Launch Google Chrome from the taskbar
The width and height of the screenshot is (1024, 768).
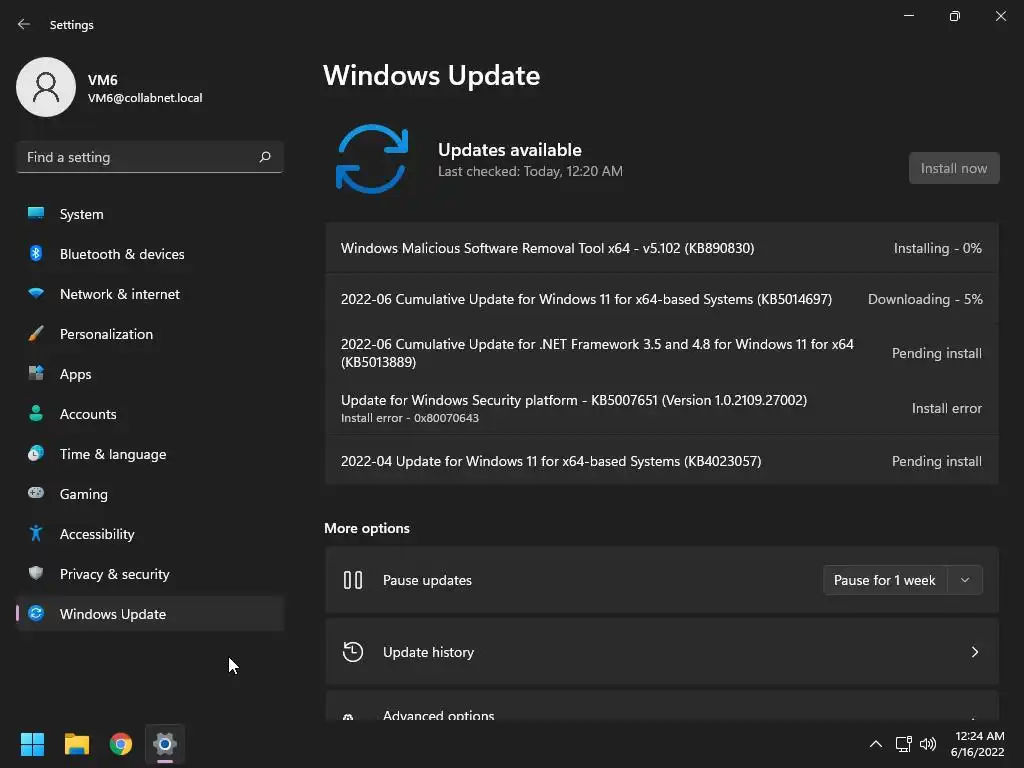coord(121,744)
